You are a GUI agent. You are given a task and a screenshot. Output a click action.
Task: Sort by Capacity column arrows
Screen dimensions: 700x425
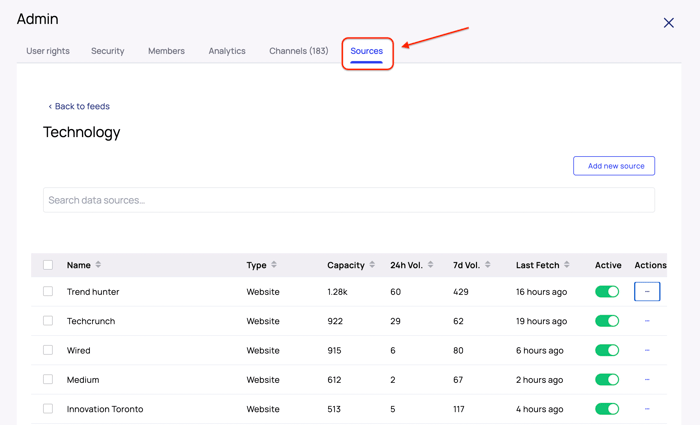tap(372, 265)
